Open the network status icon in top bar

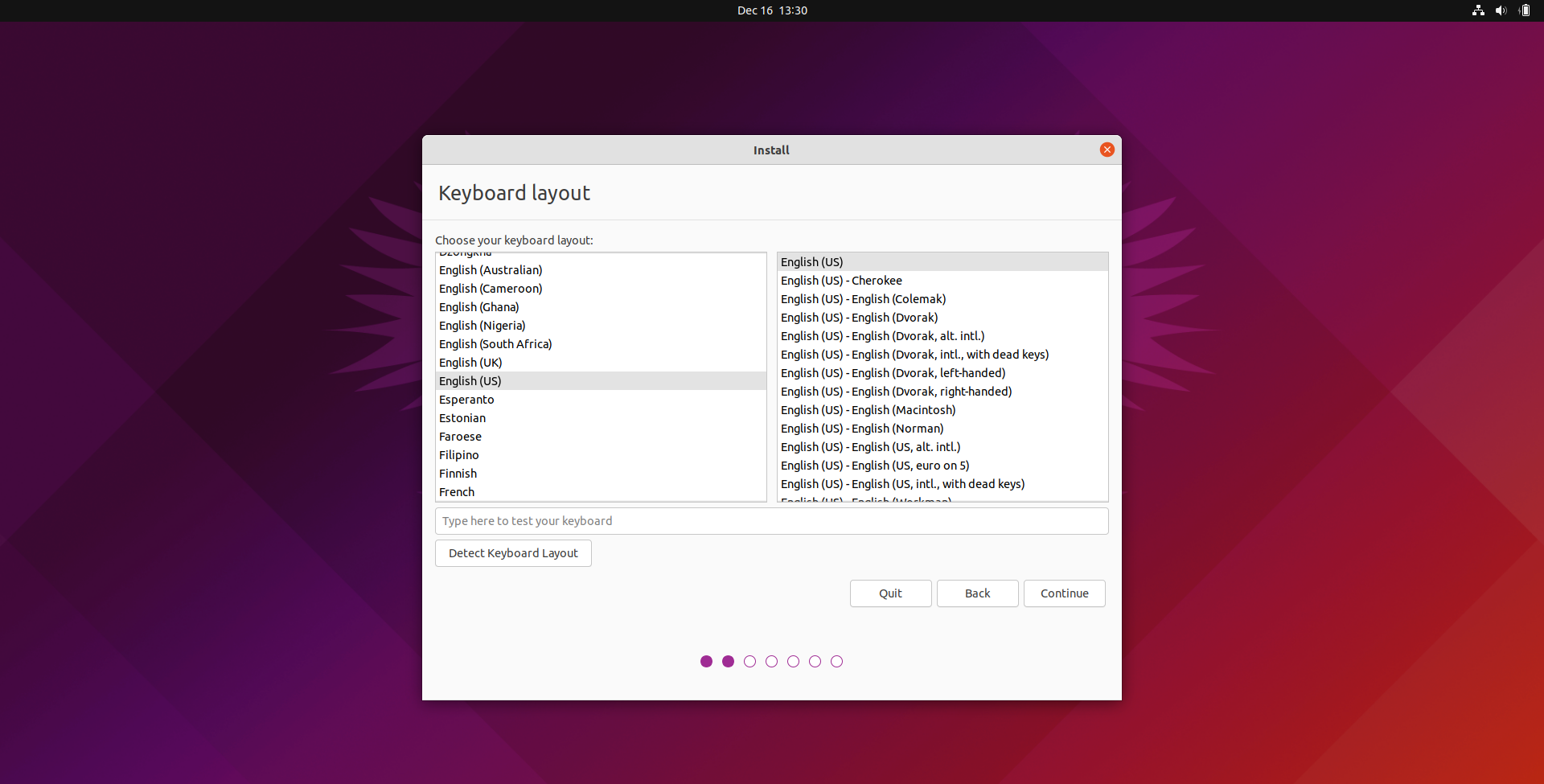click(1478, 10)
